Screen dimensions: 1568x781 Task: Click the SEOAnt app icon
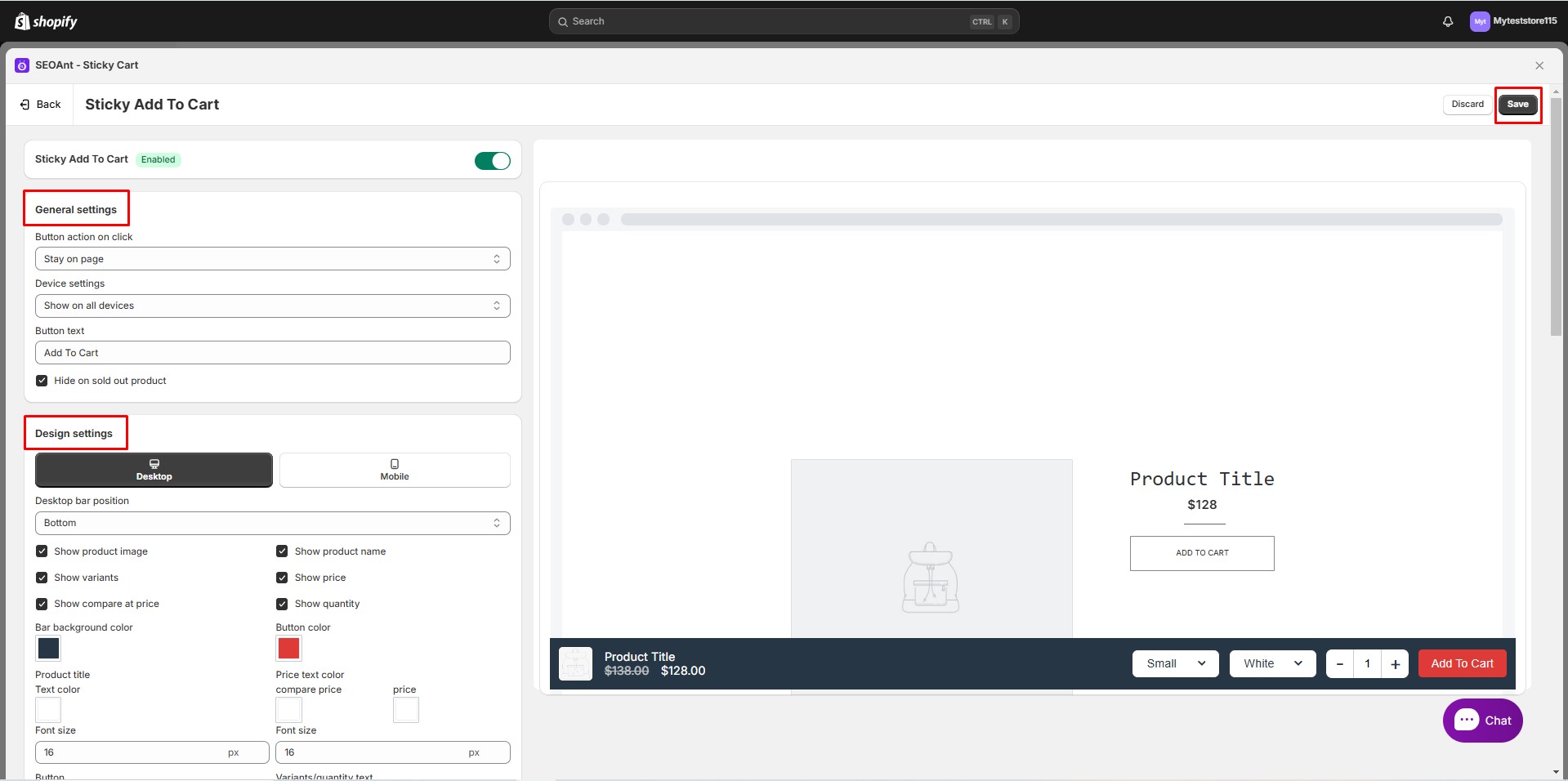coord(21,65)
